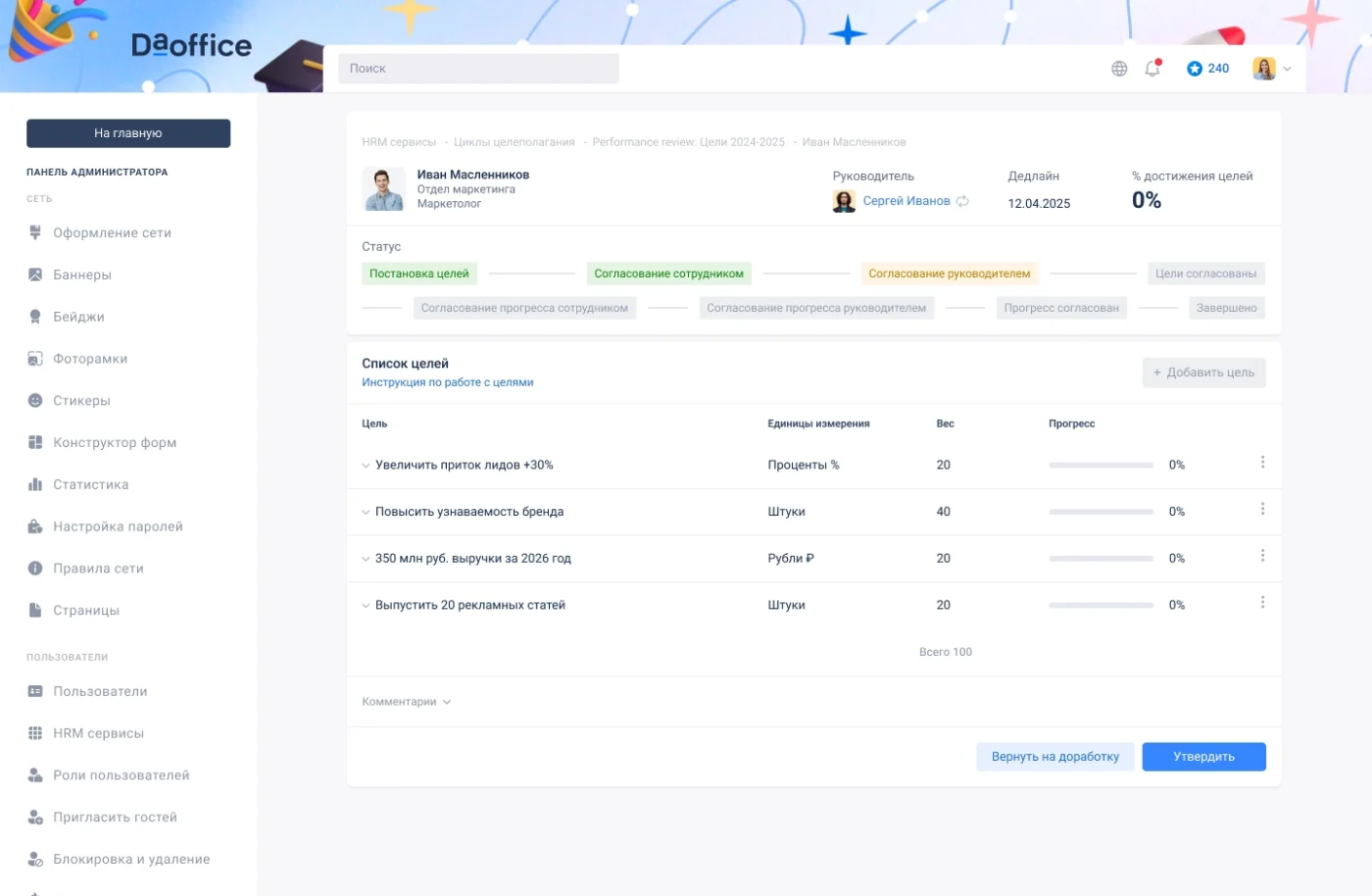Click the Daoffice logo

click(x=191, y=45)
